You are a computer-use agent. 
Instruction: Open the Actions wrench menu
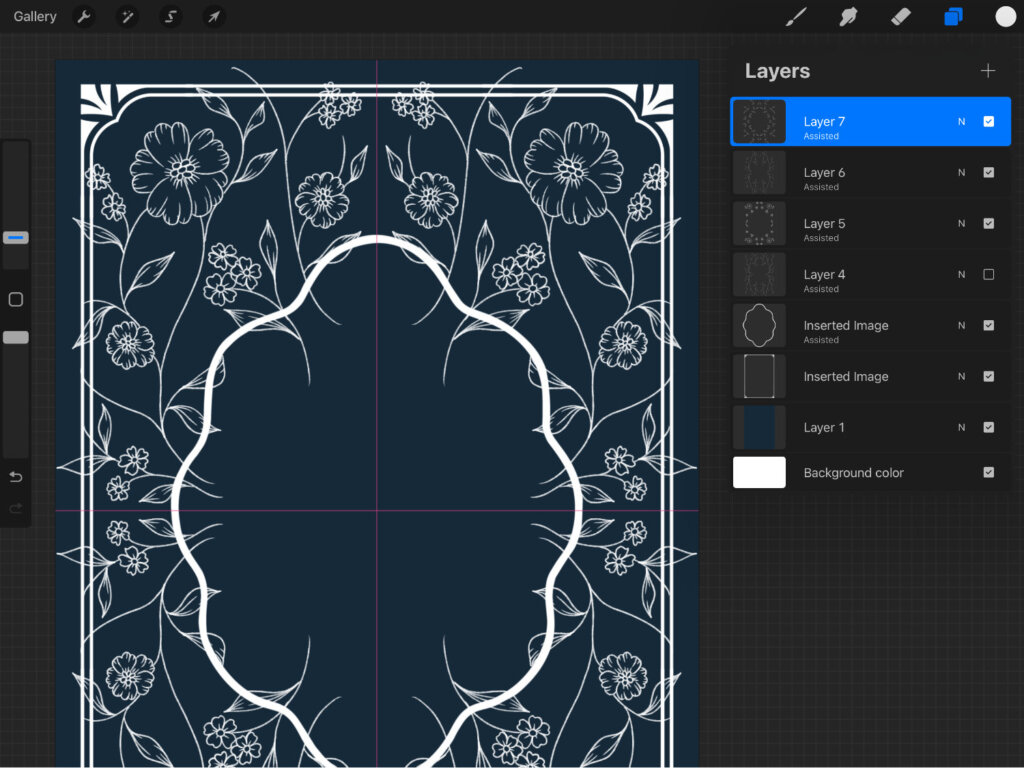pos(85,17)
